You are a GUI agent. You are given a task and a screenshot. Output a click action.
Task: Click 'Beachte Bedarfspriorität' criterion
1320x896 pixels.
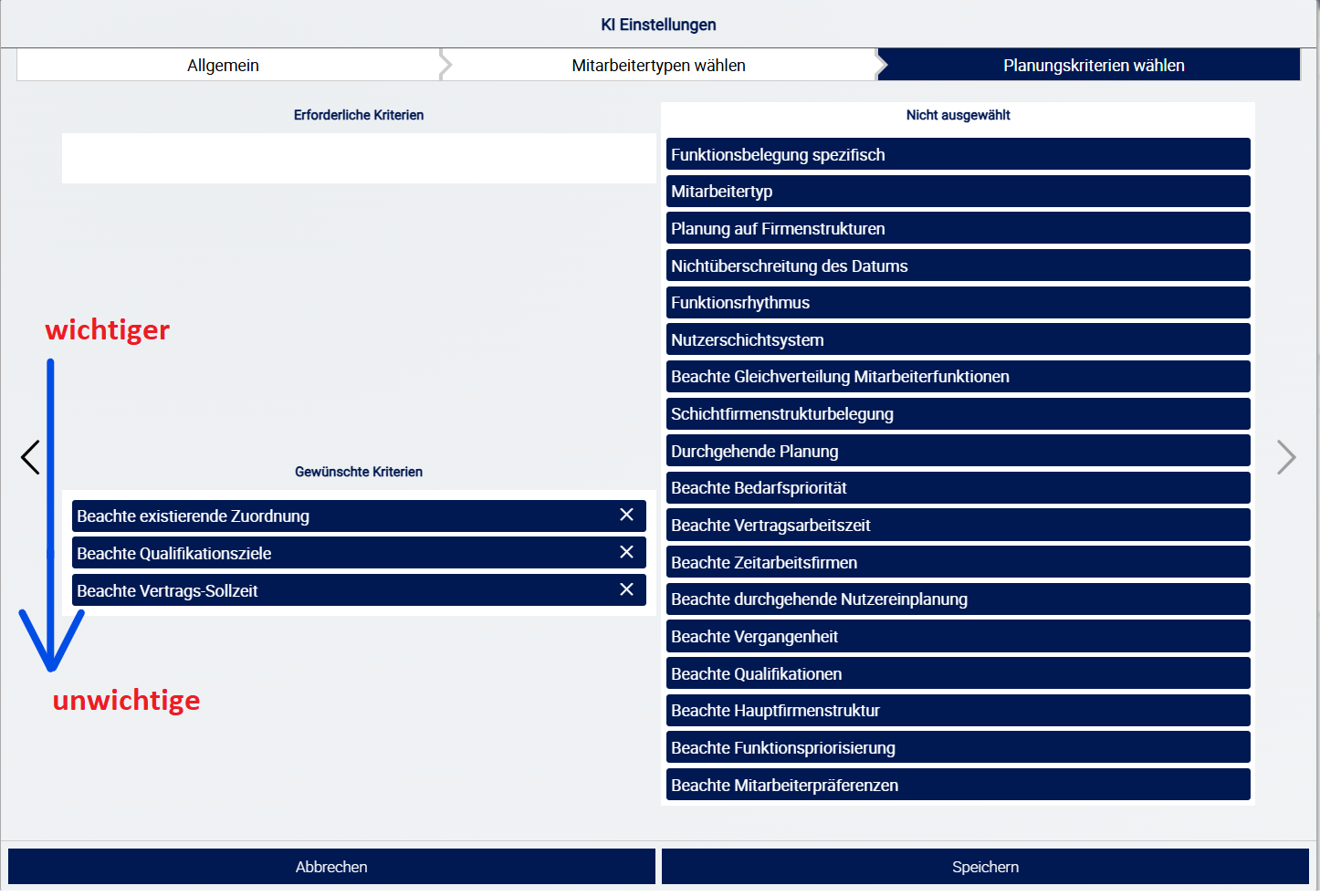tap(958, 488)
